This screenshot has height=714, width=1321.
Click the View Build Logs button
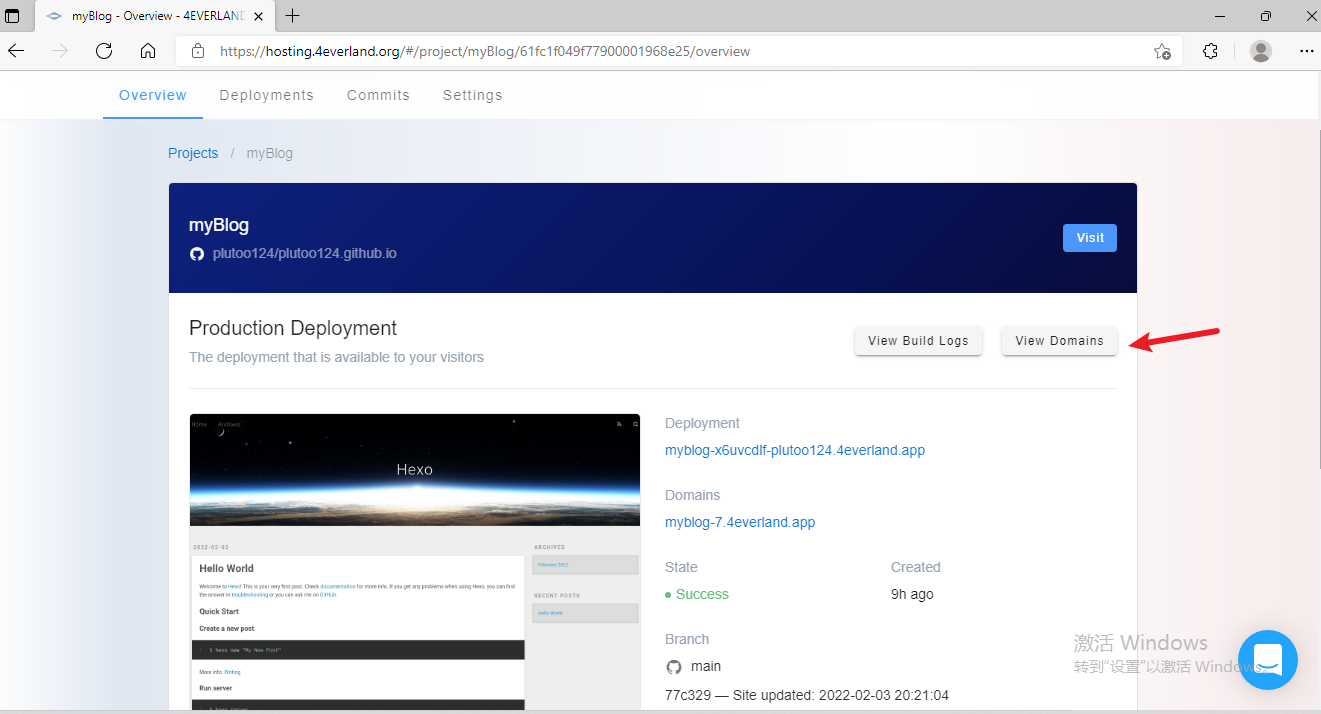pos(918,341)
